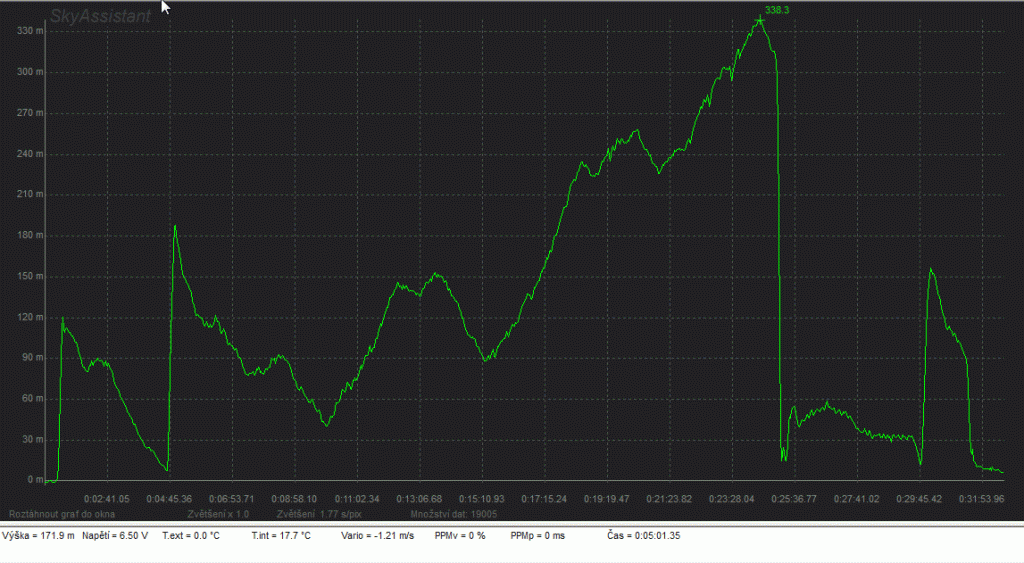This screenshot has height=563, width=1024.
Task: Click the 330 m y-axis label
Action: [31, 31]
